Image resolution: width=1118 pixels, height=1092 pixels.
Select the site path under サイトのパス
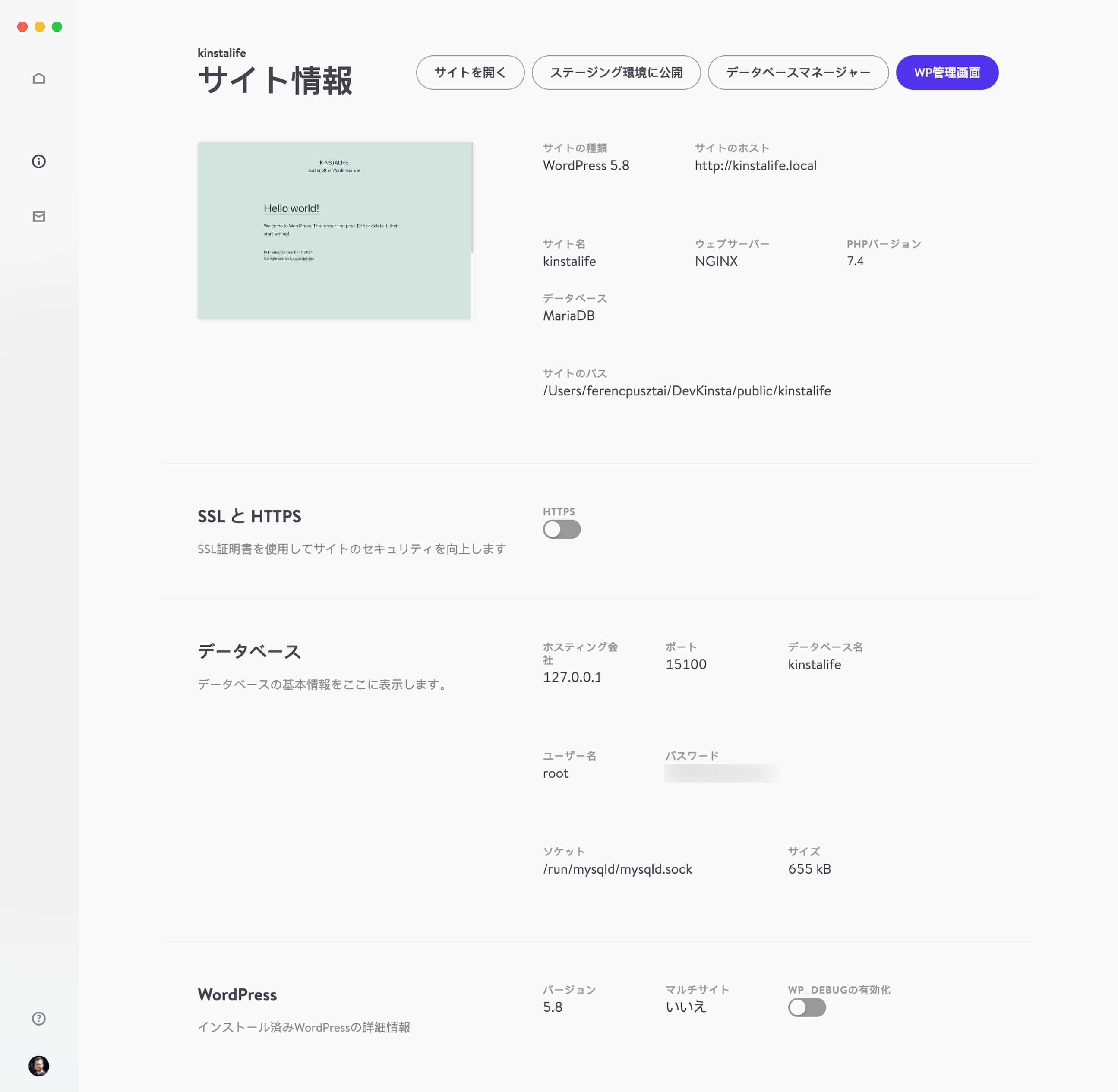pos(687,391)
